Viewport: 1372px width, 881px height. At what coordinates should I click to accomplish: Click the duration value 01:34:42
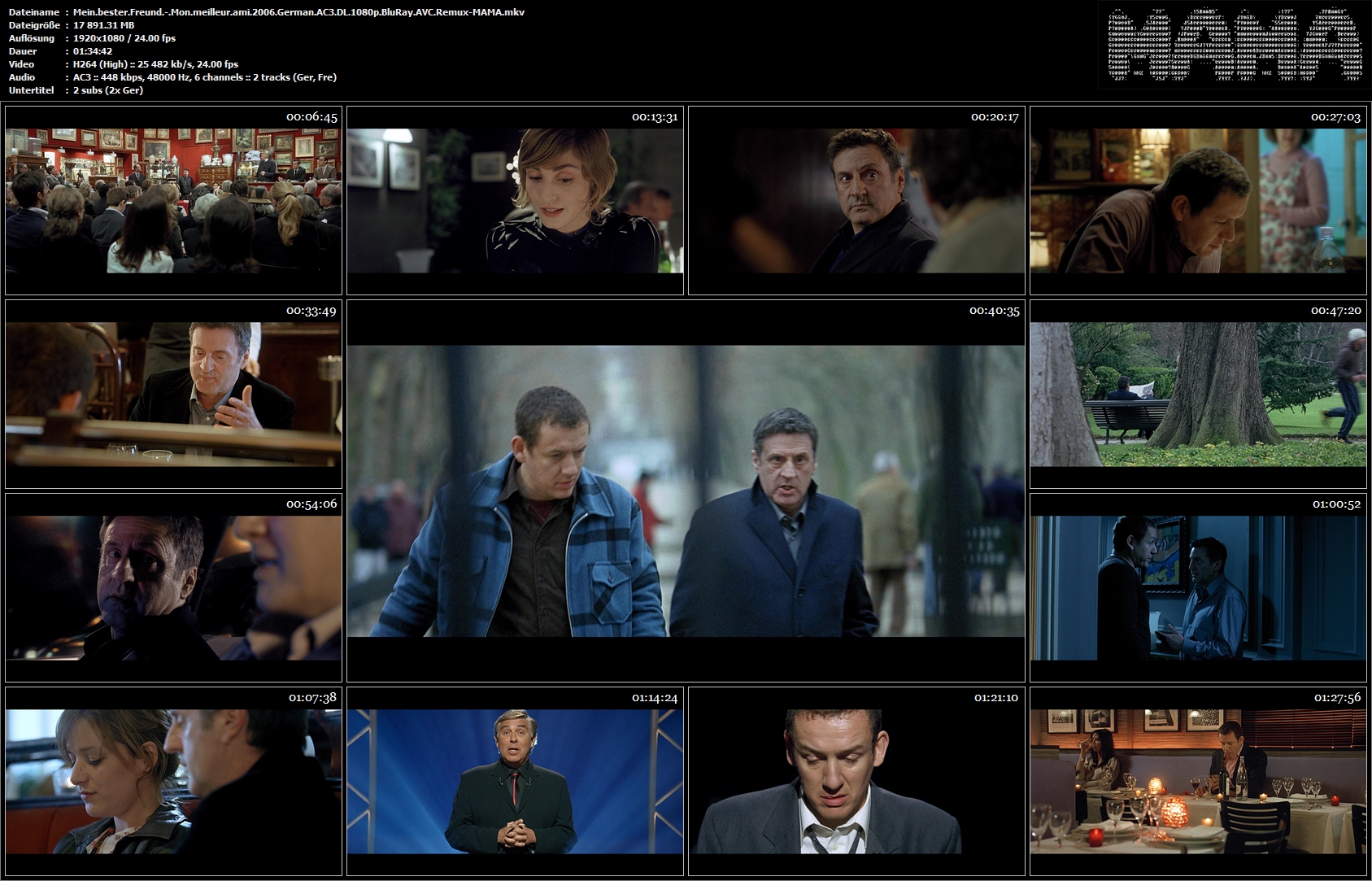tap(93, 51)
